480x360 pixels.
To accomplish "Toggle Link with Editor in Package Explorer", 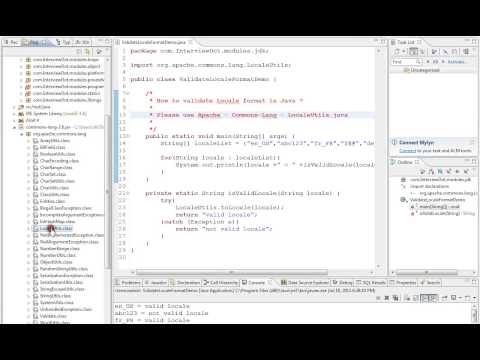I will (x=88, y=52).
